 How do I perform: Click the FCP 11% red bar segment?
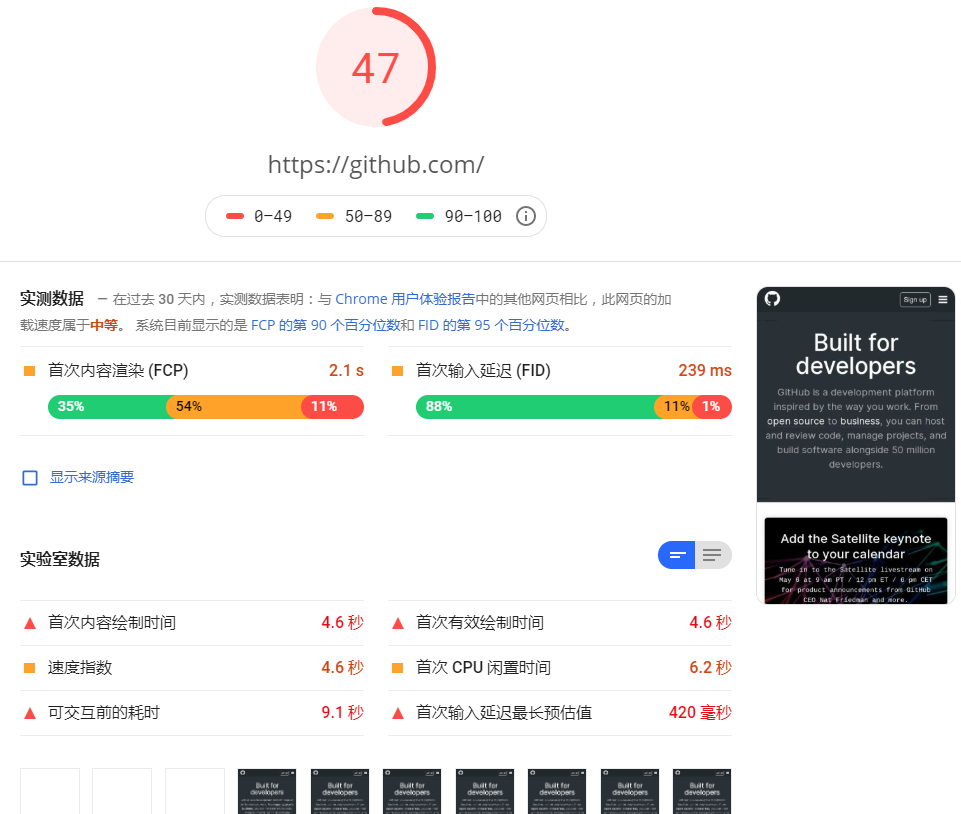(x=332, y=406)
